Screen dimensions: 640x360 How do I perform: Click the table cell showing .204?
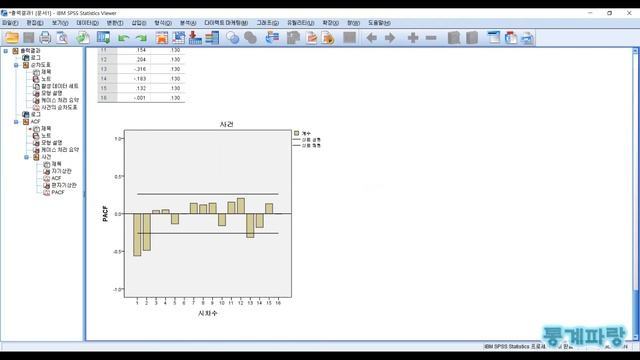click(x=134, y=60)
